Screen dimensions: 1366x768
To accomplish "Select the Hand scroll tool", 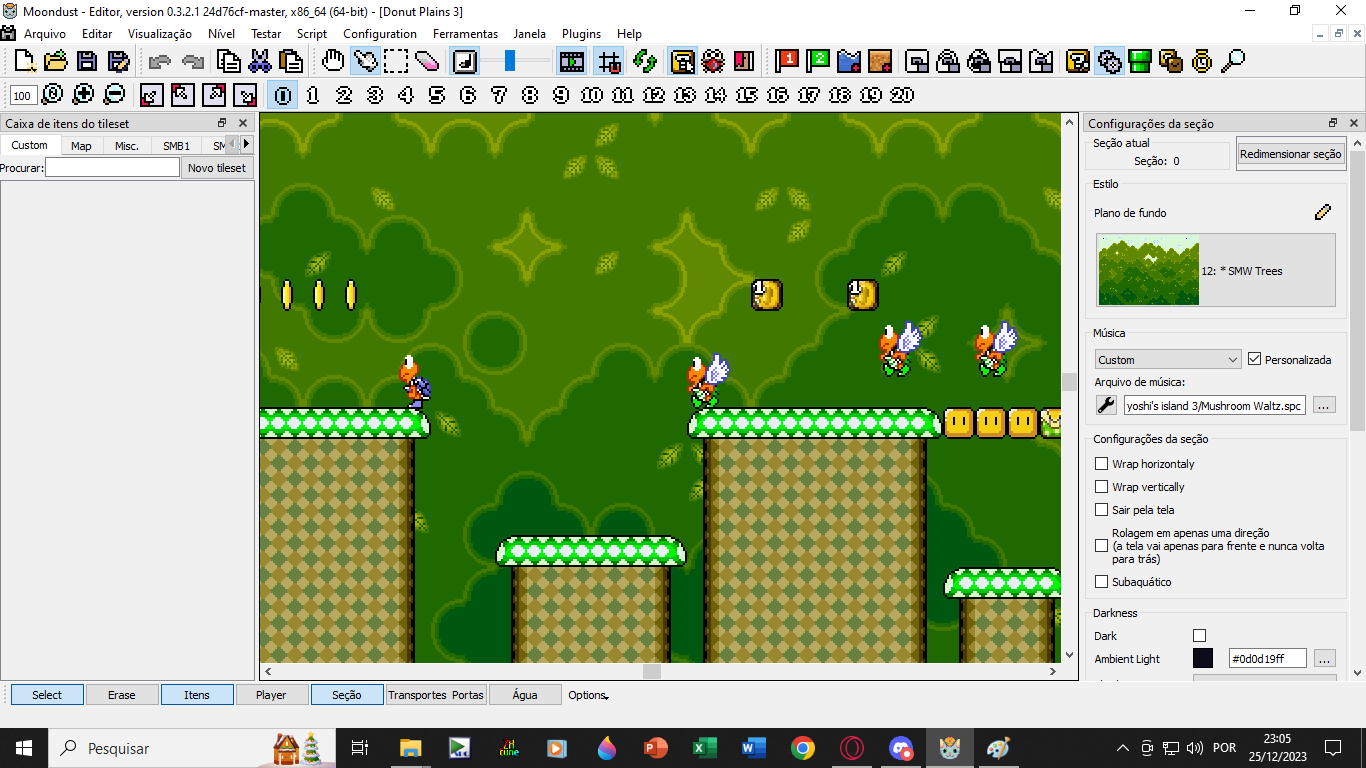I will (333, 61).
